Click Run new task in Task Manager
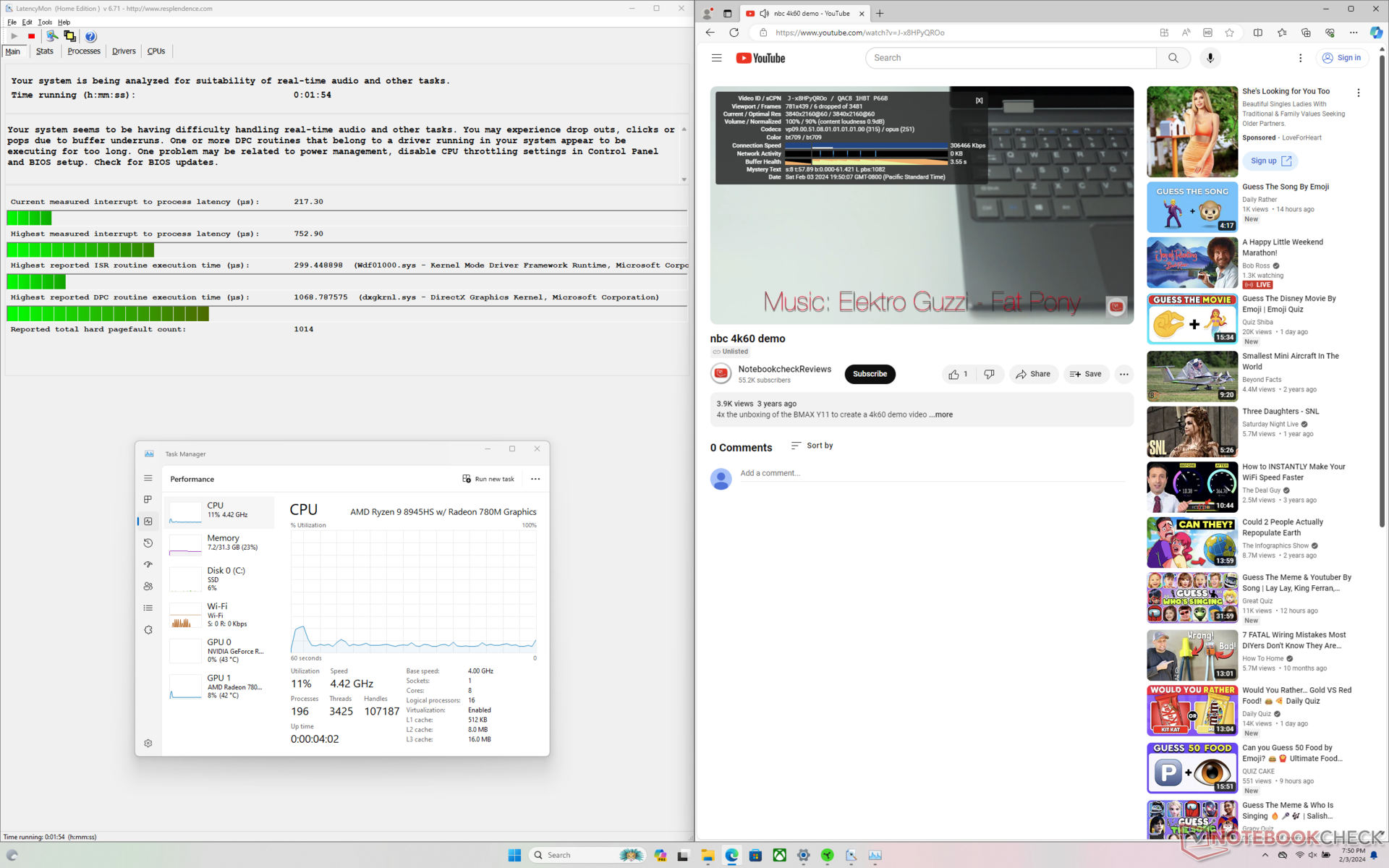Viewport: 1389px width, 868px height. pyautogui.click(x=488, y=479)
